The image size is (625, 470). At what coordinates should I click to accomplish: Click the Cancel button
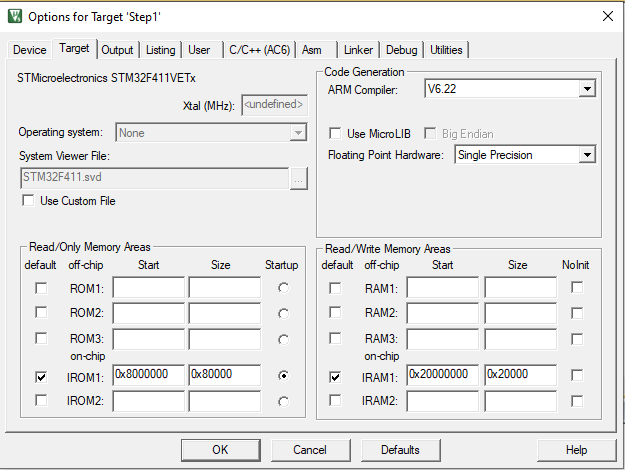pyautogui.click(x=310, y=450)
